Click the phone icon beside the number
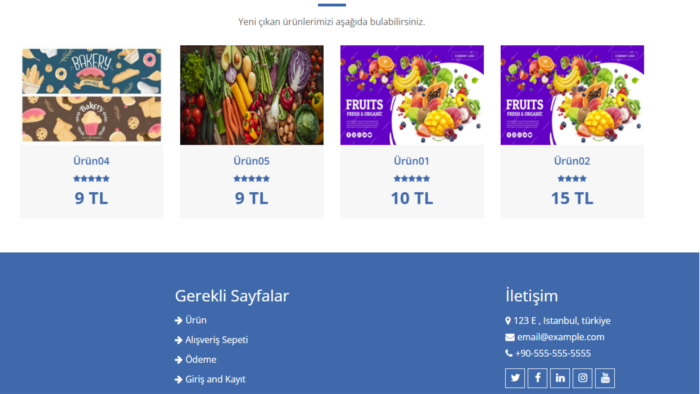The image size is (700, 394). 509,353
